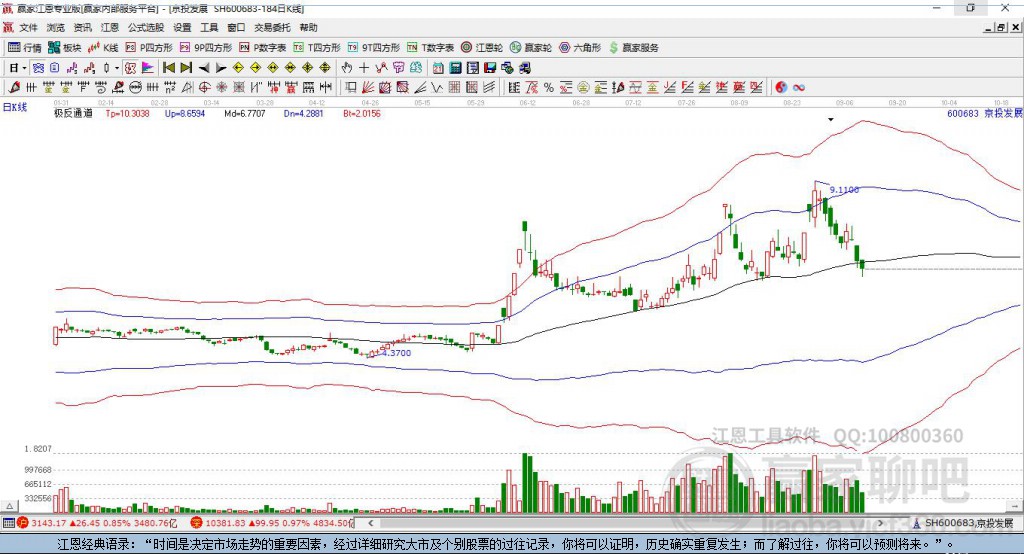Screen dimensions: 1024x554
Task: Select the crosshair plus cursor tool
Action: [x=364, y=68]
